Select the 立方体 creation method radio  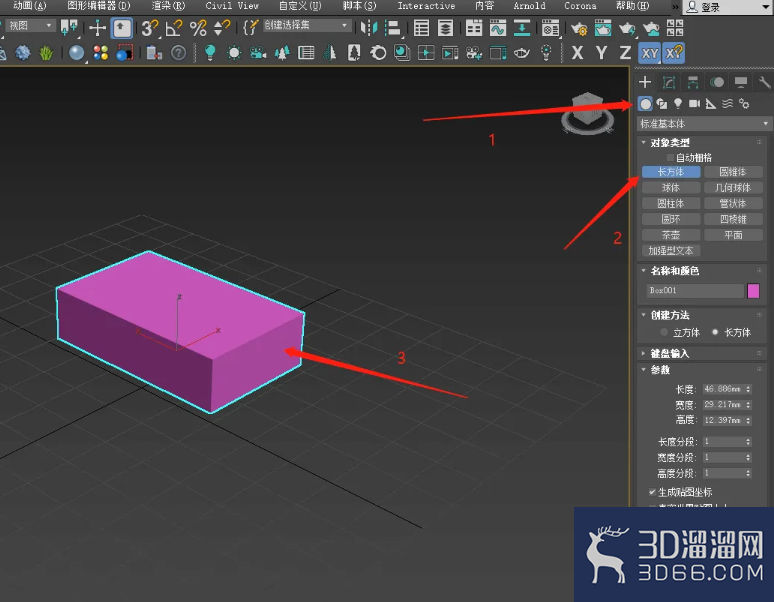point(664,332)
